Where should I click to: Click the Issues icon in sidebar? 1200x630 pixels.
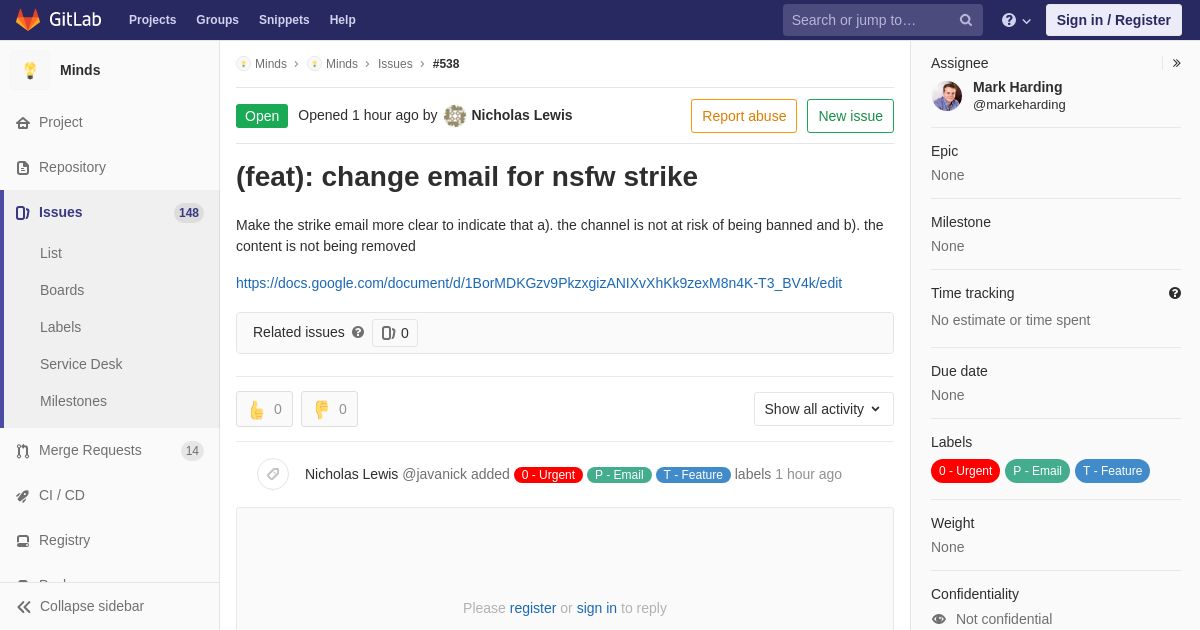23,213
